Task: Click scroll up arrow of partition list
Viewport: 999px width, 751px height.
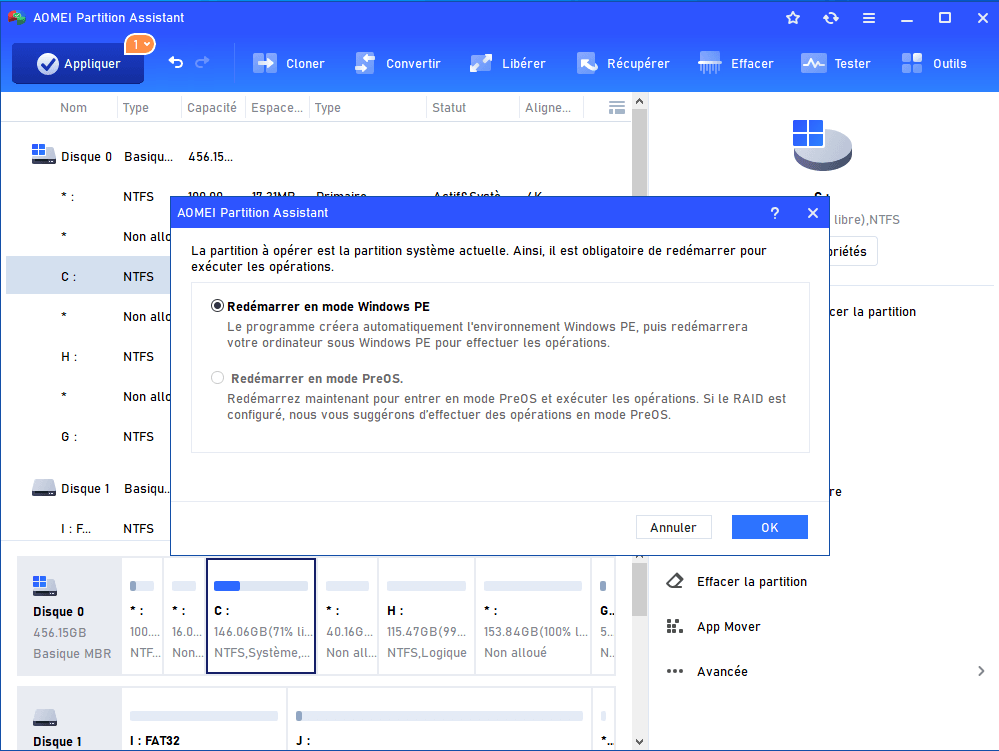Action: pos(640,101)
